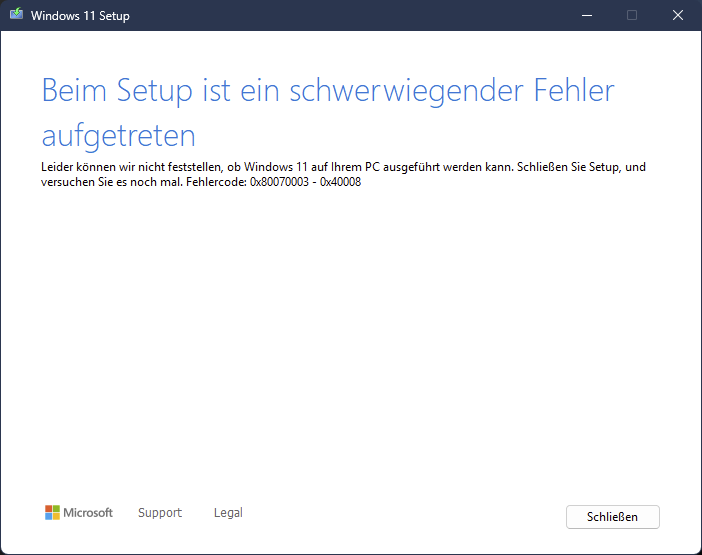Click the Schließen button
Image resolution: width=702 pixels, height=555 pixels.
612,517
